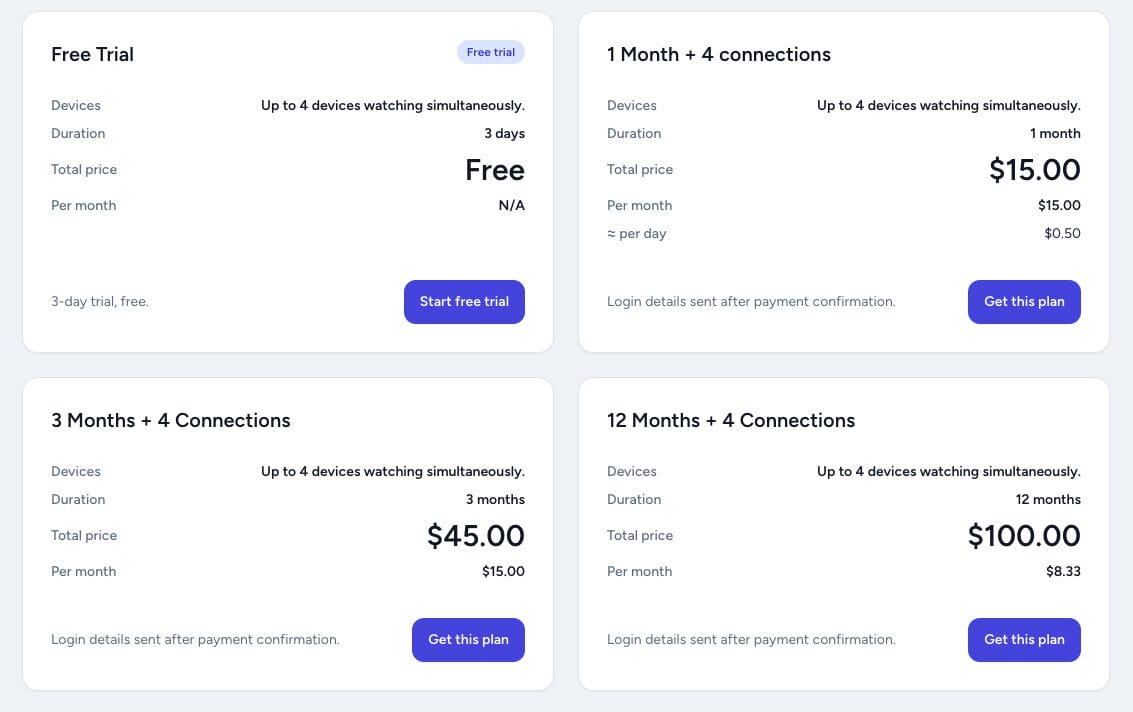
Task: Purchase the 12 Months plan via its button
Action: [1024, 639]
